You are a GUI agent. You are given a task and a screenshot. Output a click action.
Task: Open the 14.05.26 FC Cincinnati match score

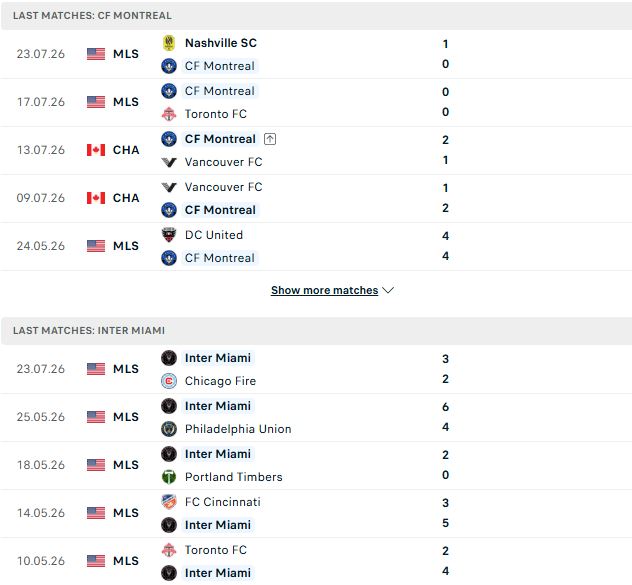(x=445, y=513)
